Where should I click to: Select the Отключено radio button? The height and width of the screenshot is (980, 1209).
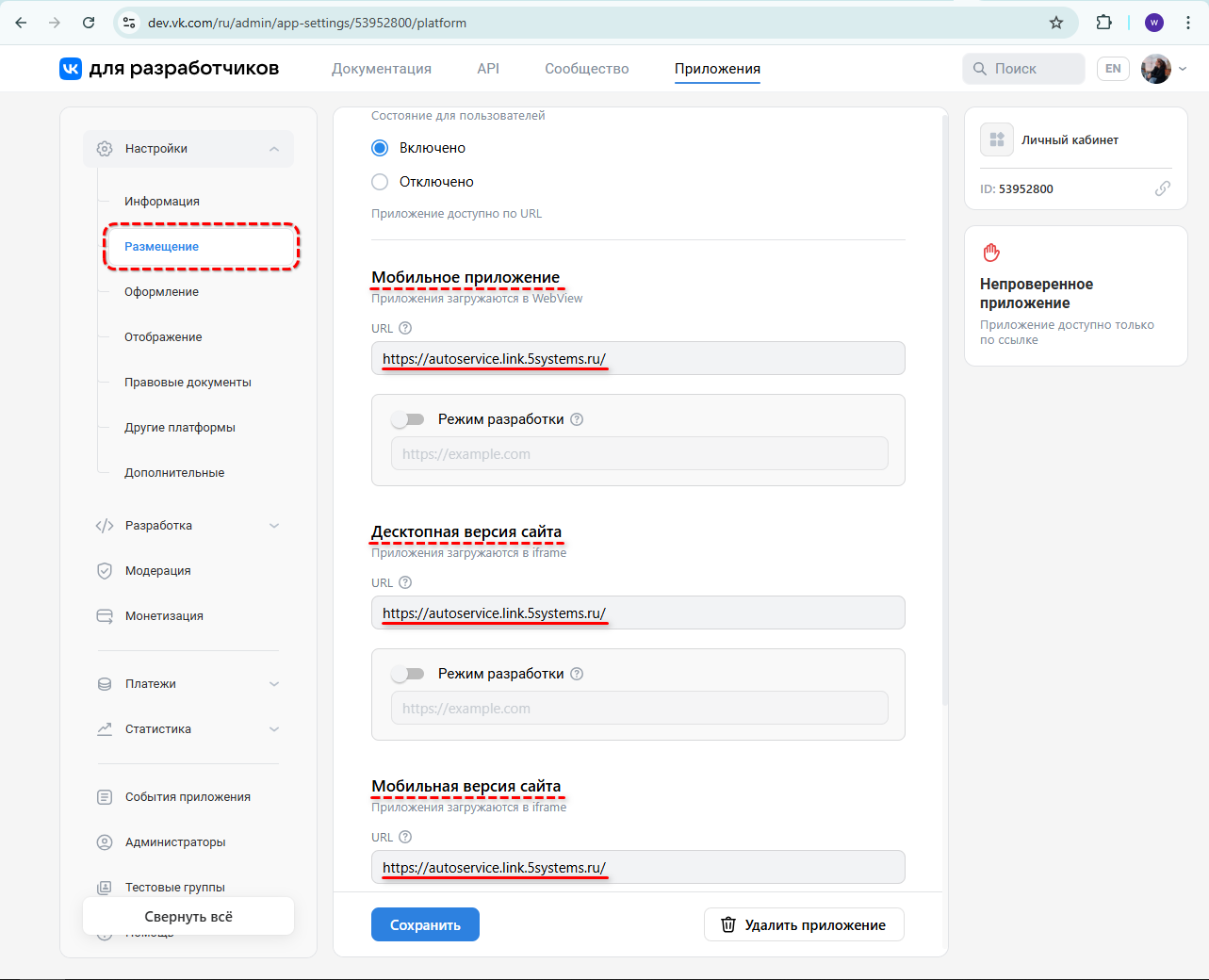(380, 181)
